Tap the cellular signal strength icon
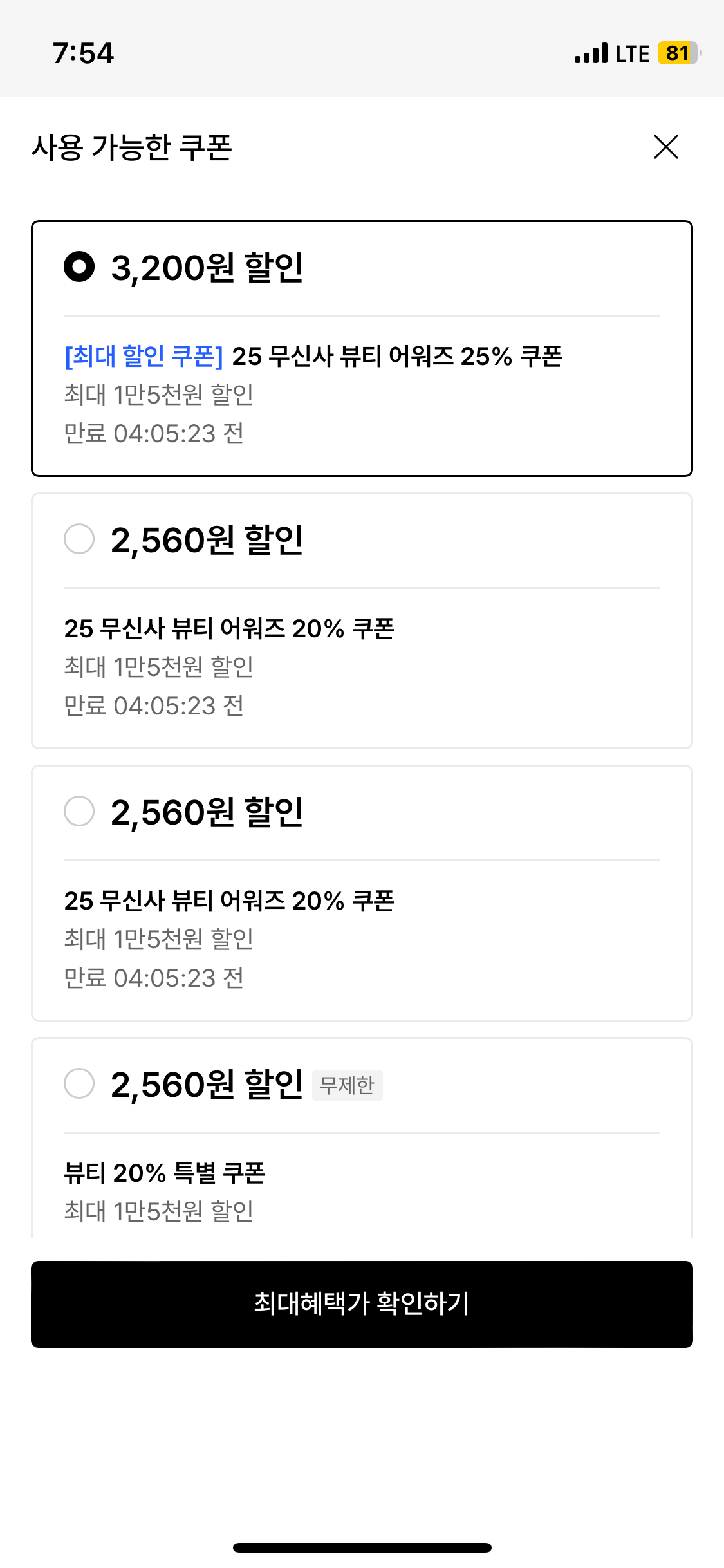This screenshot has width=724, height=1568. pyautogui.click(x=591, y=53)
